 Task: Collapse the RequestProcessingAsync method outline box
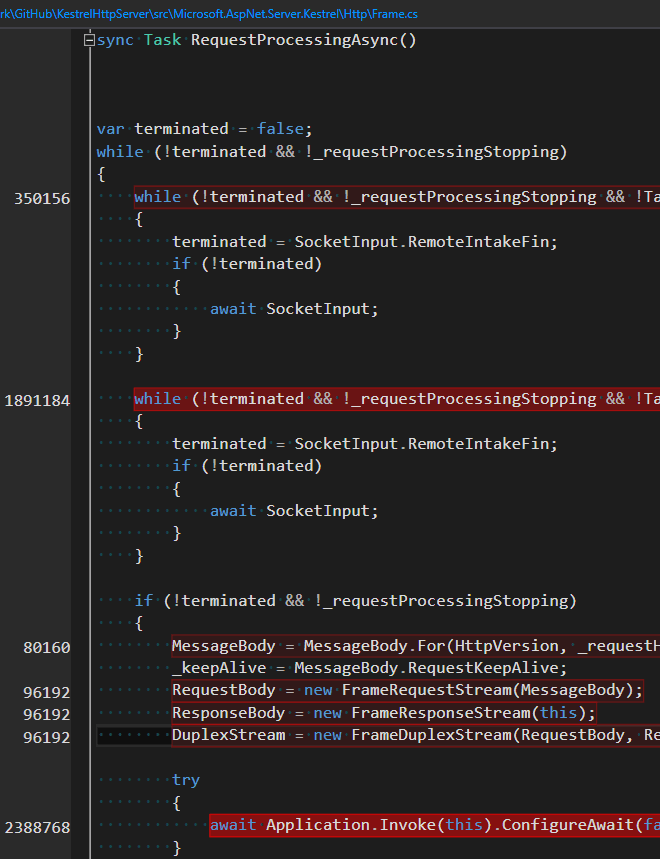pyautogui.click(x=89, y=40)
